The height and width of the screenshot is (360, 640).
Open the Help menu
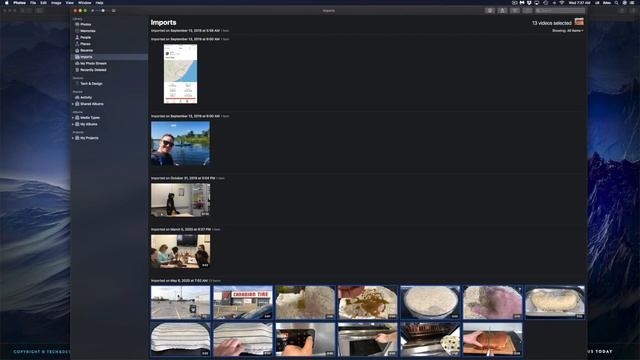[99, 3]
